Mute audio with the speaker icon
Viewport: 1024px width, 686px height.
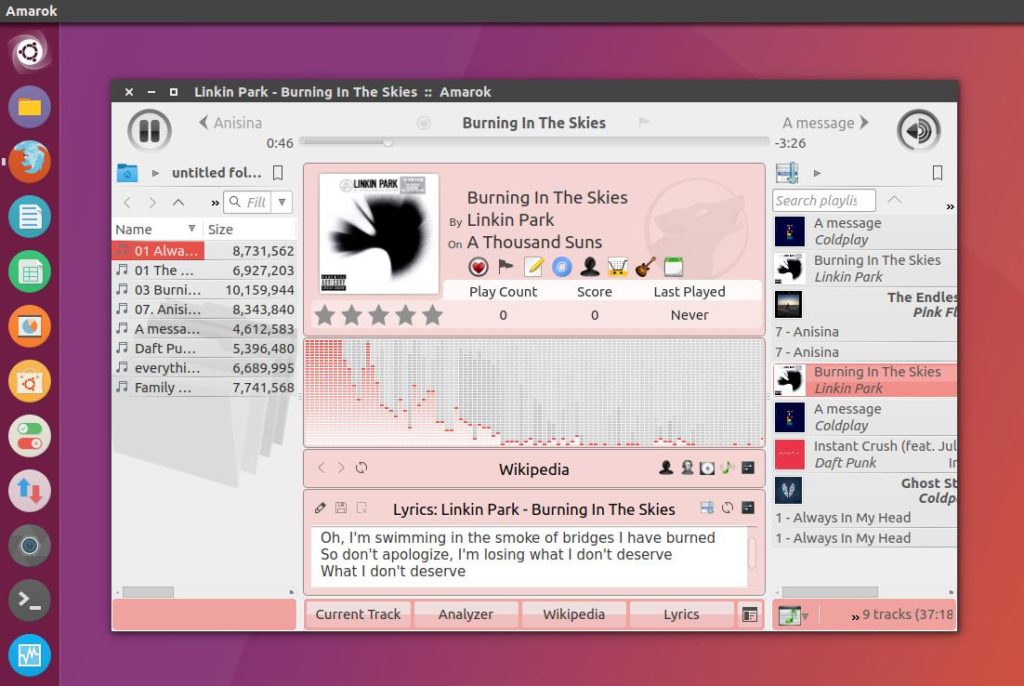pos(916,131)
